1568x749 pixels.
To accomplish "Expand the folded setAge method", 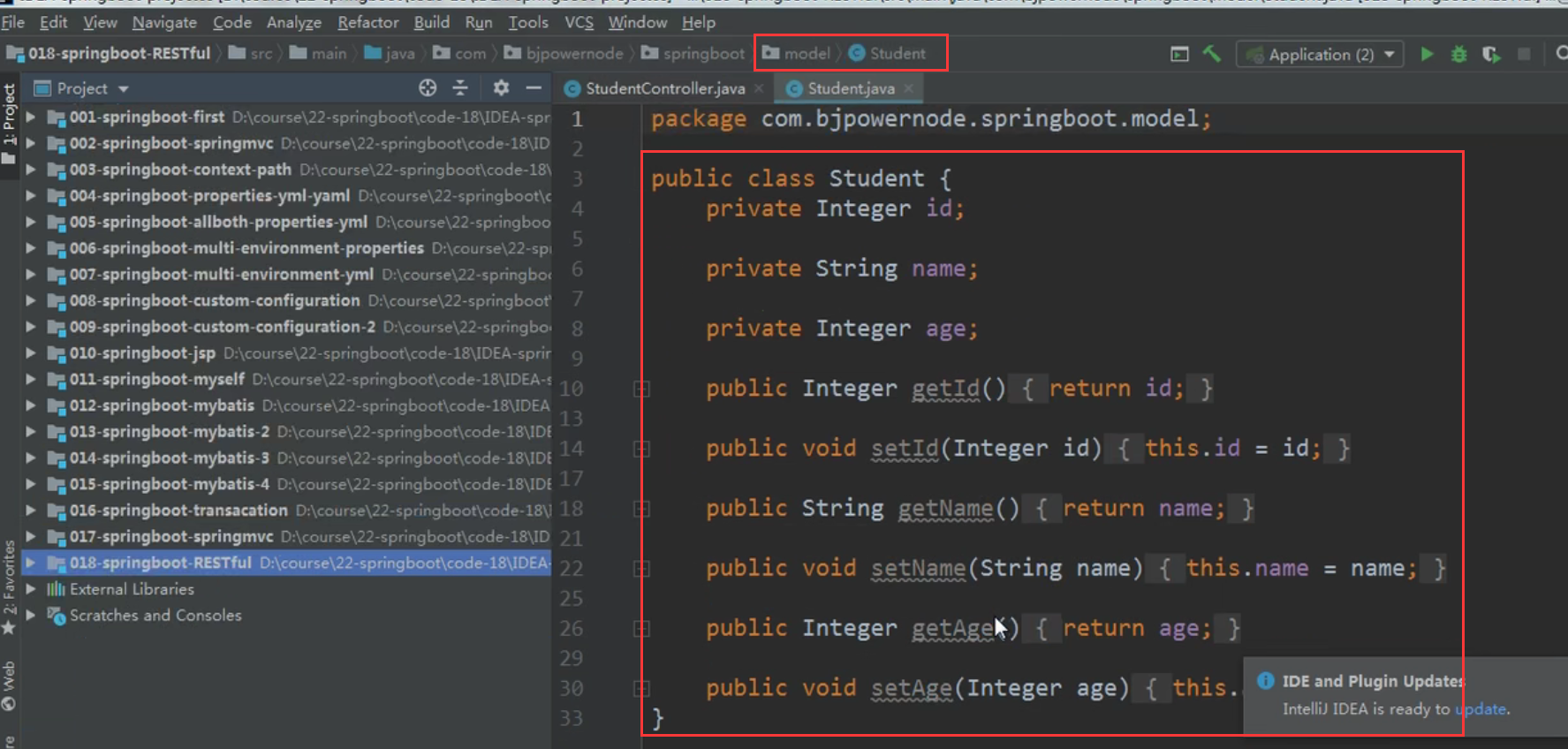I will coord(641,689).
